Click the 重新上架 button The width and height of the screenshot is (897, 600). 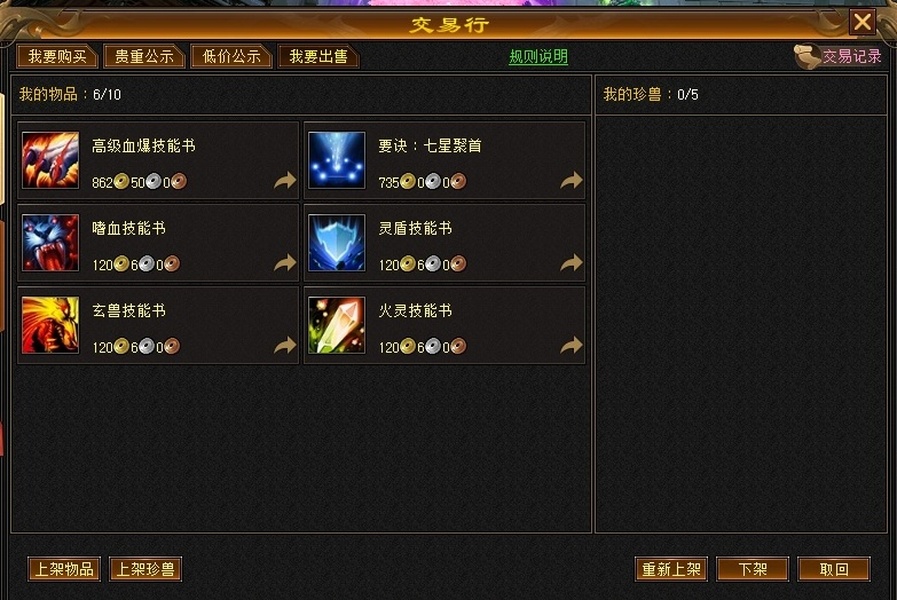671,569
